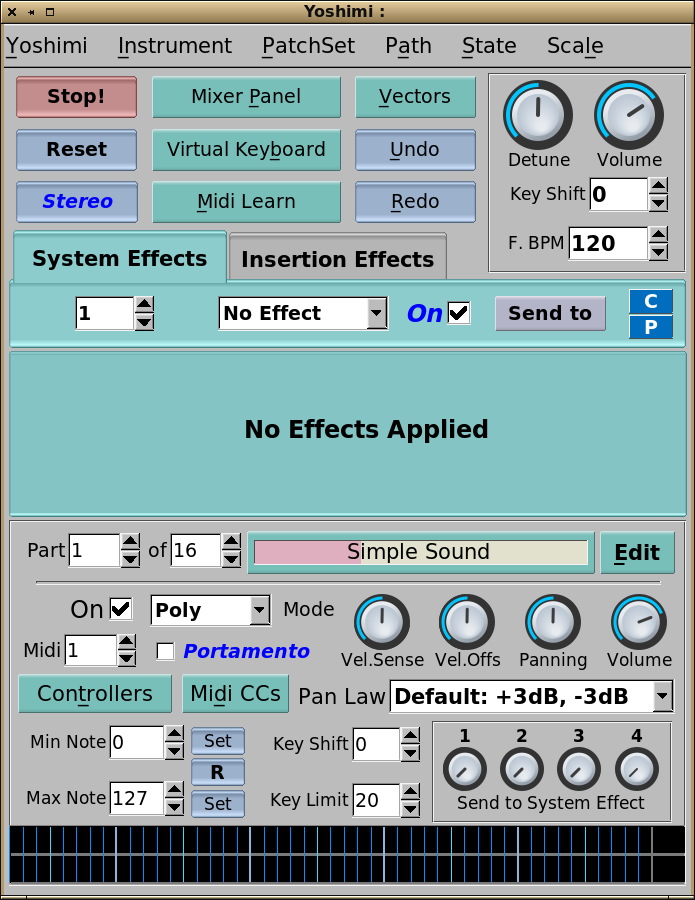Disable the system effect On checkbox

pos(459,313)
